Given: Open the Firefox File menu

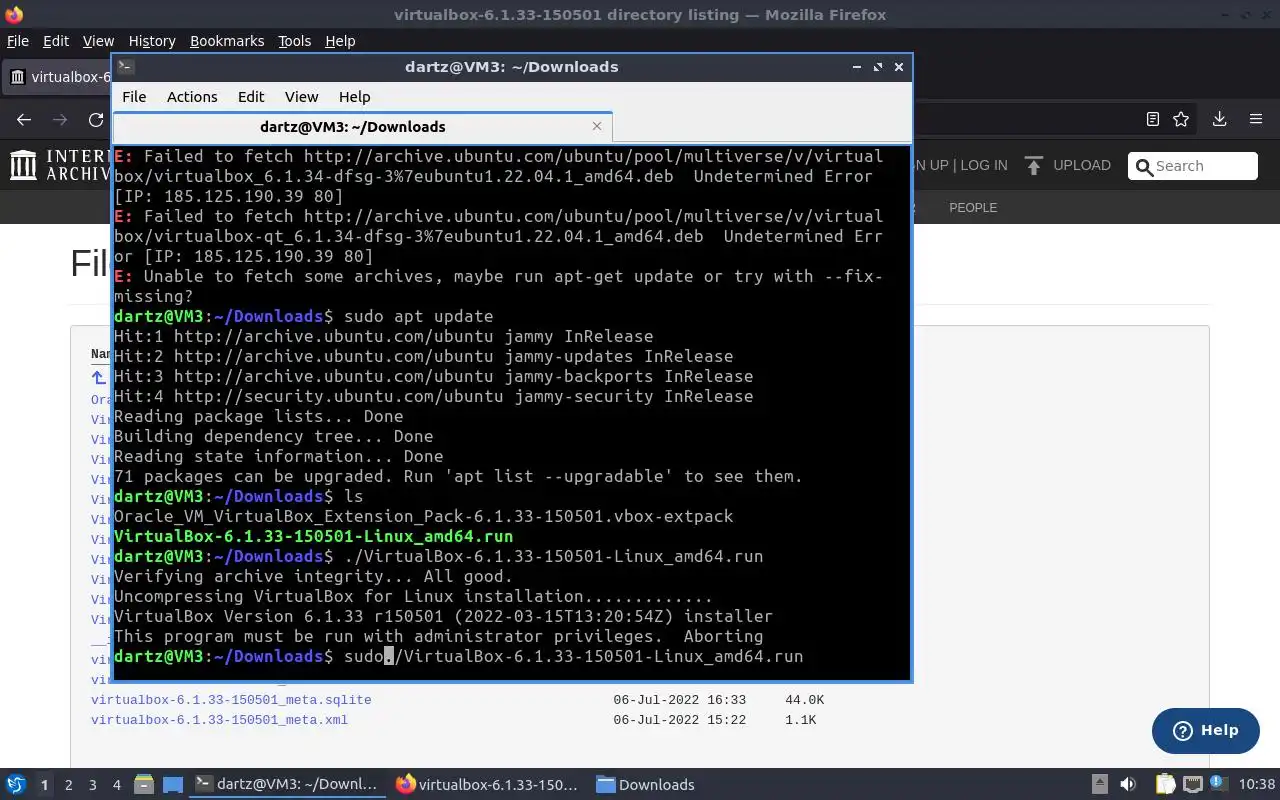Looking at the screenshot, I should tap(17, 41).
